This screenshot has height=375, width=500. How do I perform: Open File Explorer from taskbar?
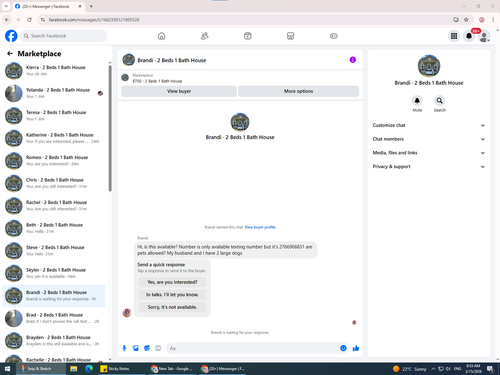(74, 369)
